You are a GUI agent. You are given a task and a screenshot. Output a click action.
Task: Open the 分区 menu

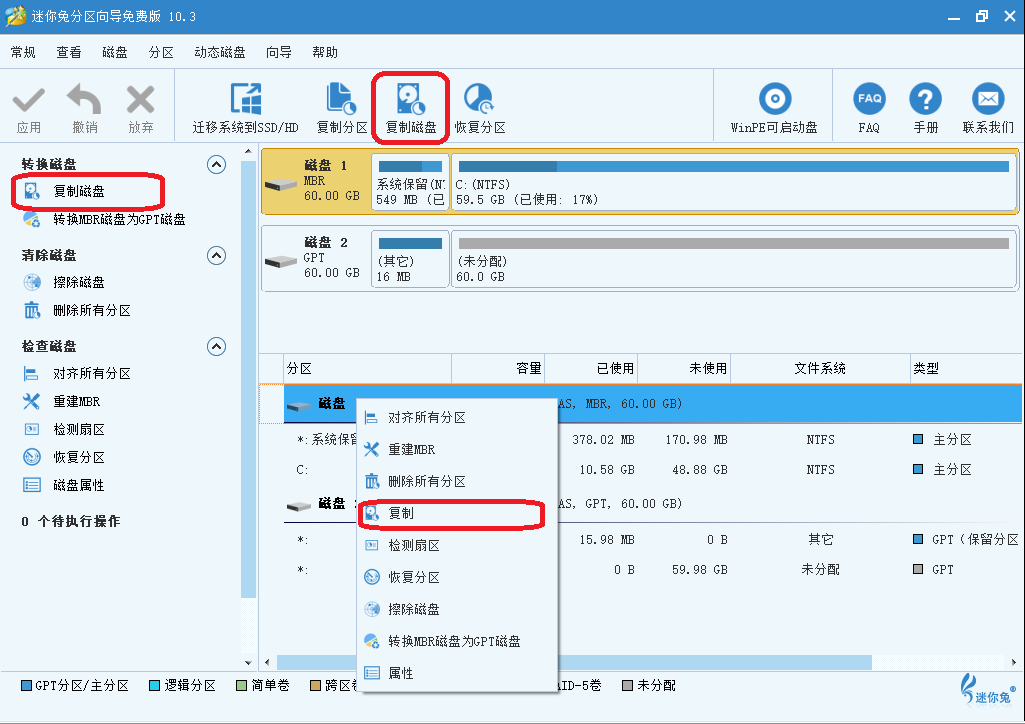tap(161, 52)
